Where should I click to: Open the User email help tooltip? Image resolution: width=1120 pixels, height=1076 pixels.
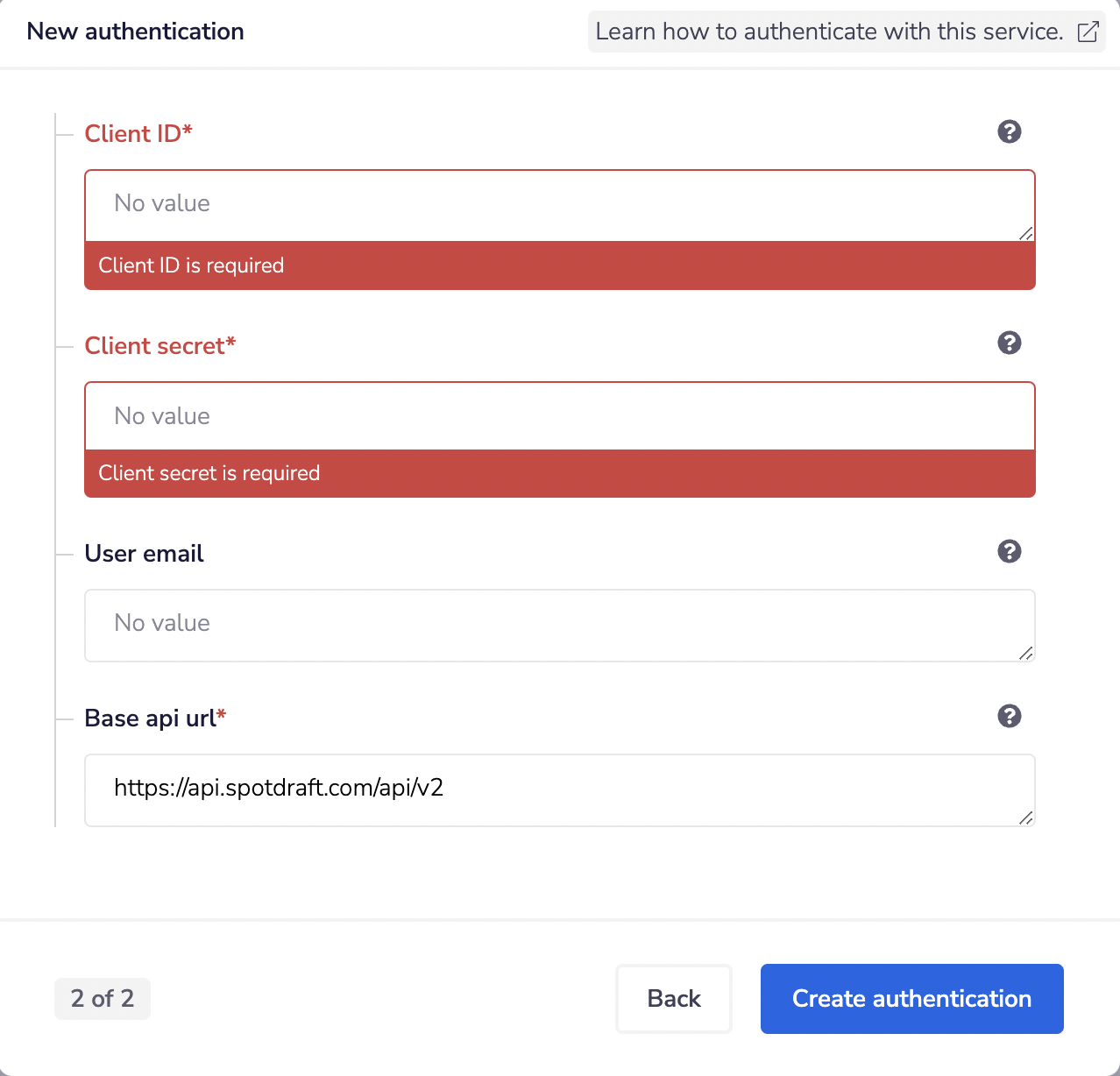1010,551
